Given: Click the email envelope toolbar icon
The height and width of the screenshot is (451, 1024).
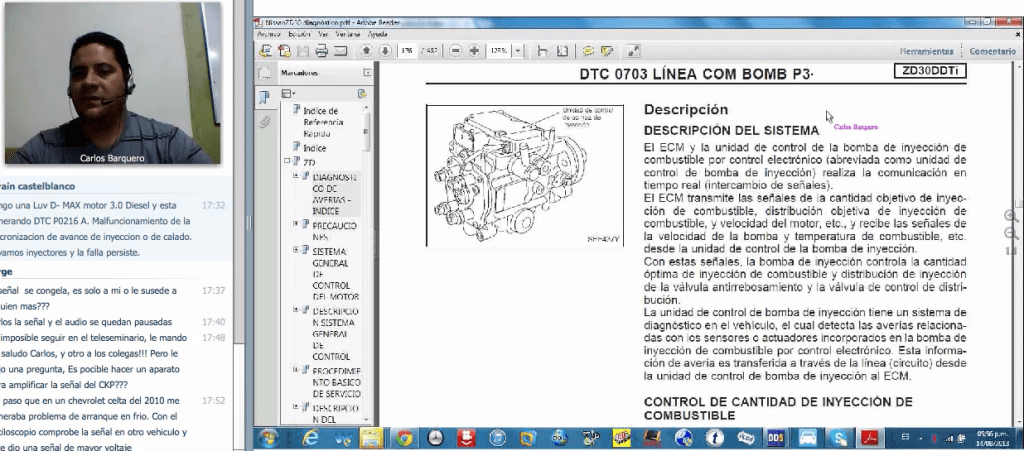Looking at the screenshot, I should (x=341, y=50).
